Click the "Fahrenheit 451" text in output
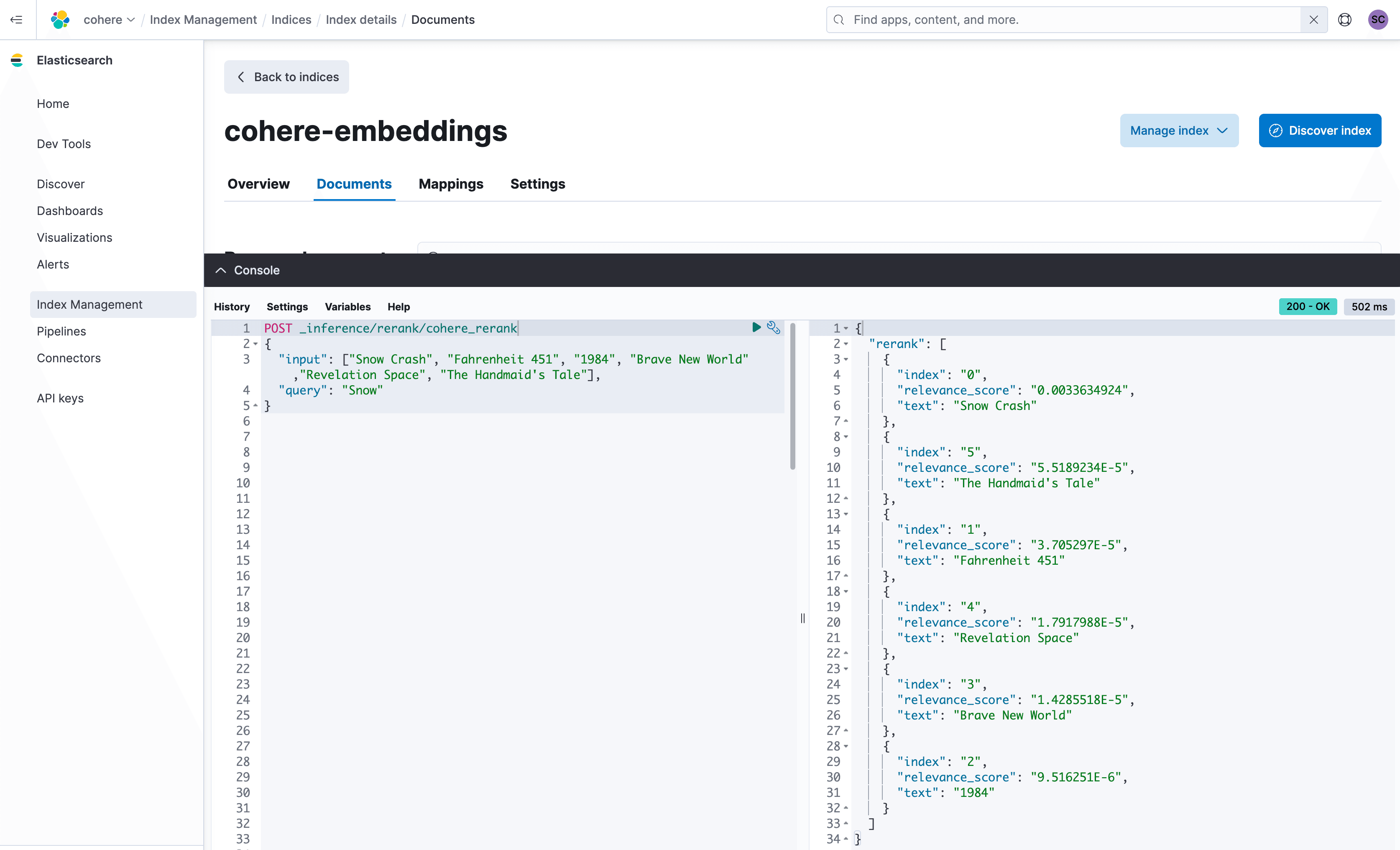The height and width of the screenshot is (850, 1400). (x=1009, y=561)
